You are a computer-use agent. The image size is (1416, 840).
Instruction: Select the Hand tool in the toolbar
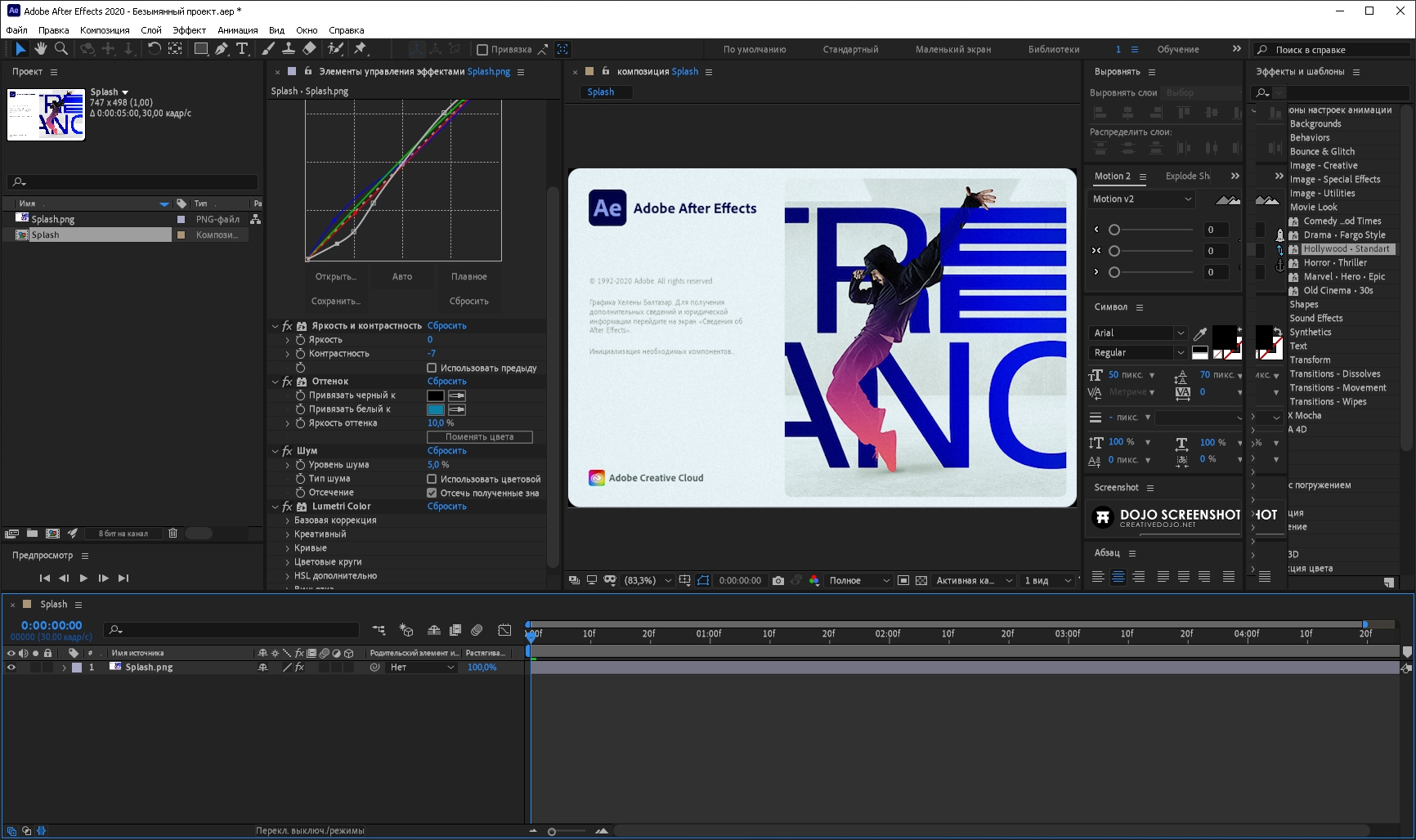(x=40, y=49)
